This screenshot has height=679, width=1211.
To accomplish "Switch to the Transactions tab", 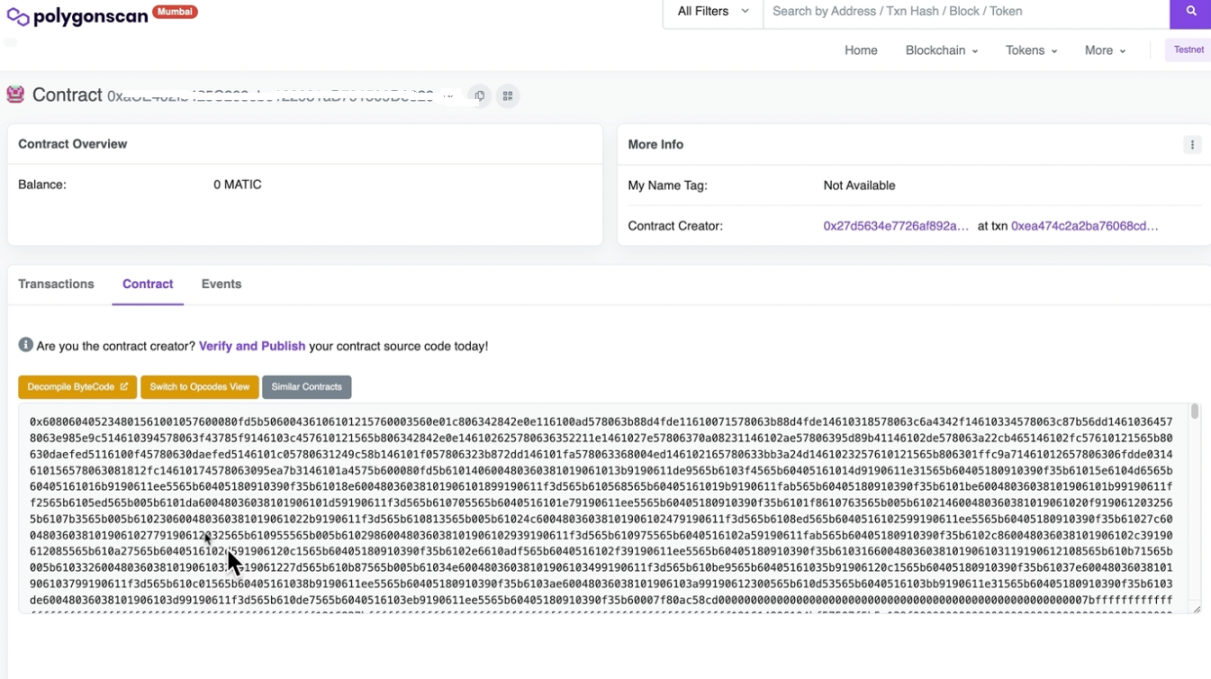I will [56, 284].
